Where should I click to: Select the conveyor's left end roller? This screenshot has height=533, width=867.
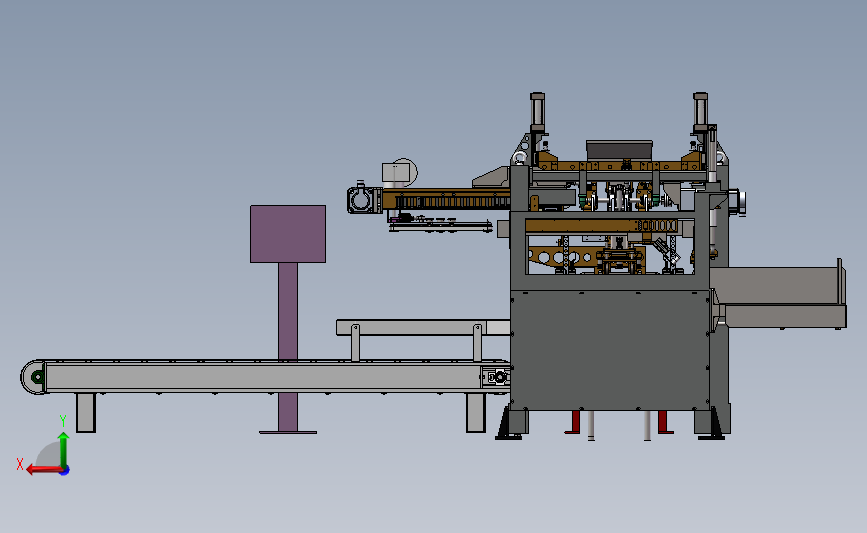(x=34, y=377)
